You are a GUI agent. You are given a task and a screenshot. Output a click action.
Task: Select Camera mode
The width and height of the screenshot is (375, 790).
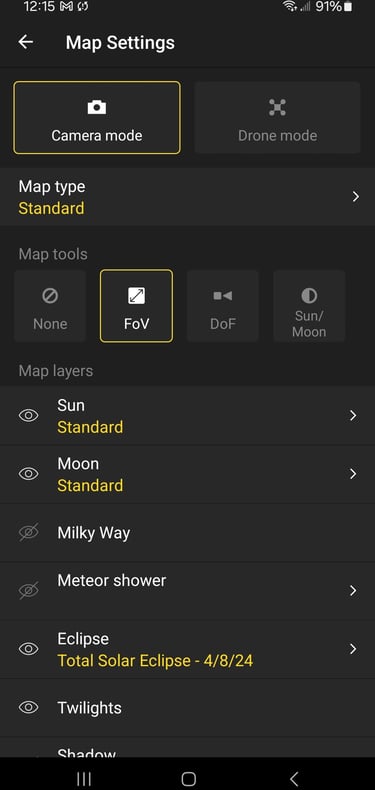coord(97,117)
